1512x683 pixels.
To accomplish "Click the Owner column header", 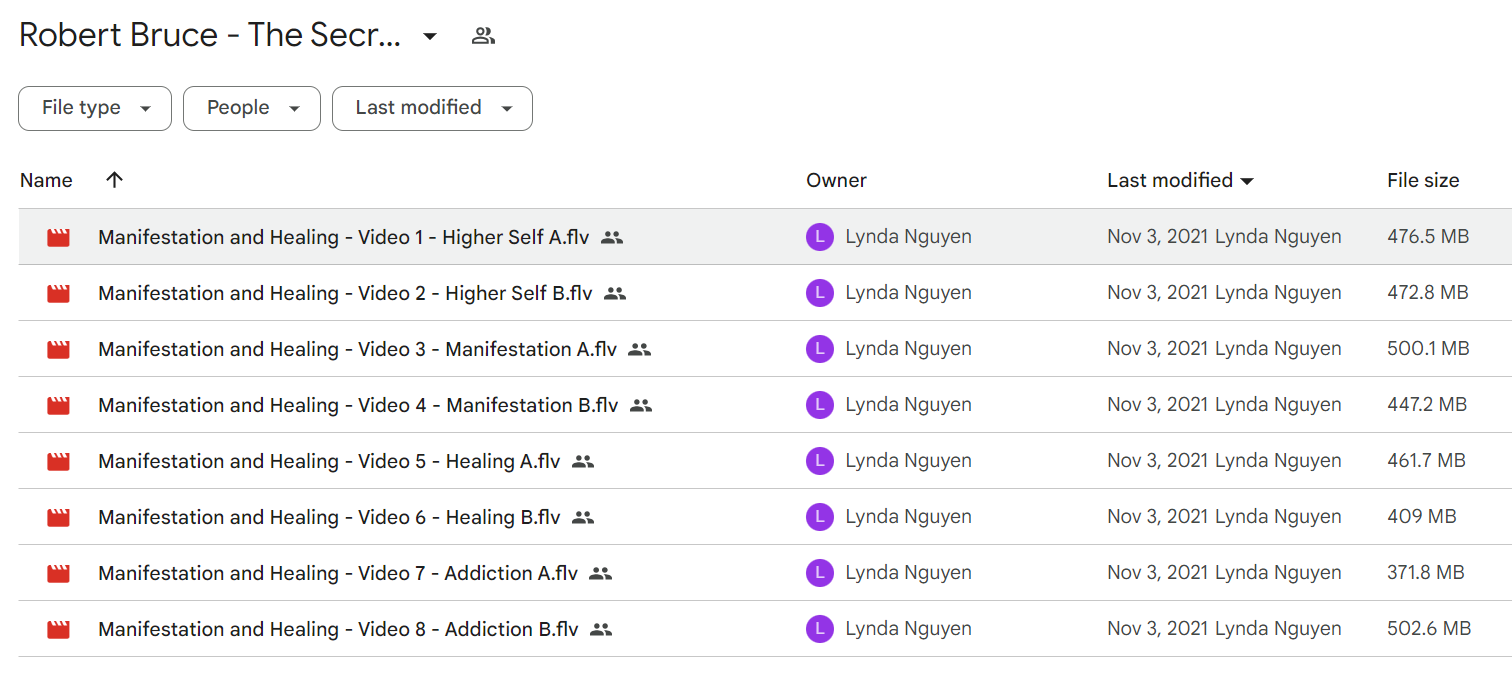I will 836,180.
